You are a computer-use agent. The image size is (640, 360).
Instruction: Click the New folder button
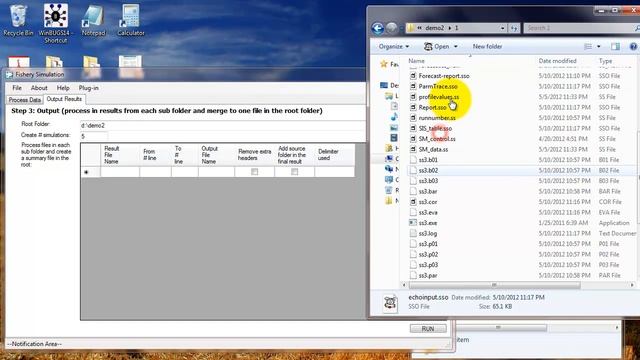coord(487,47)
